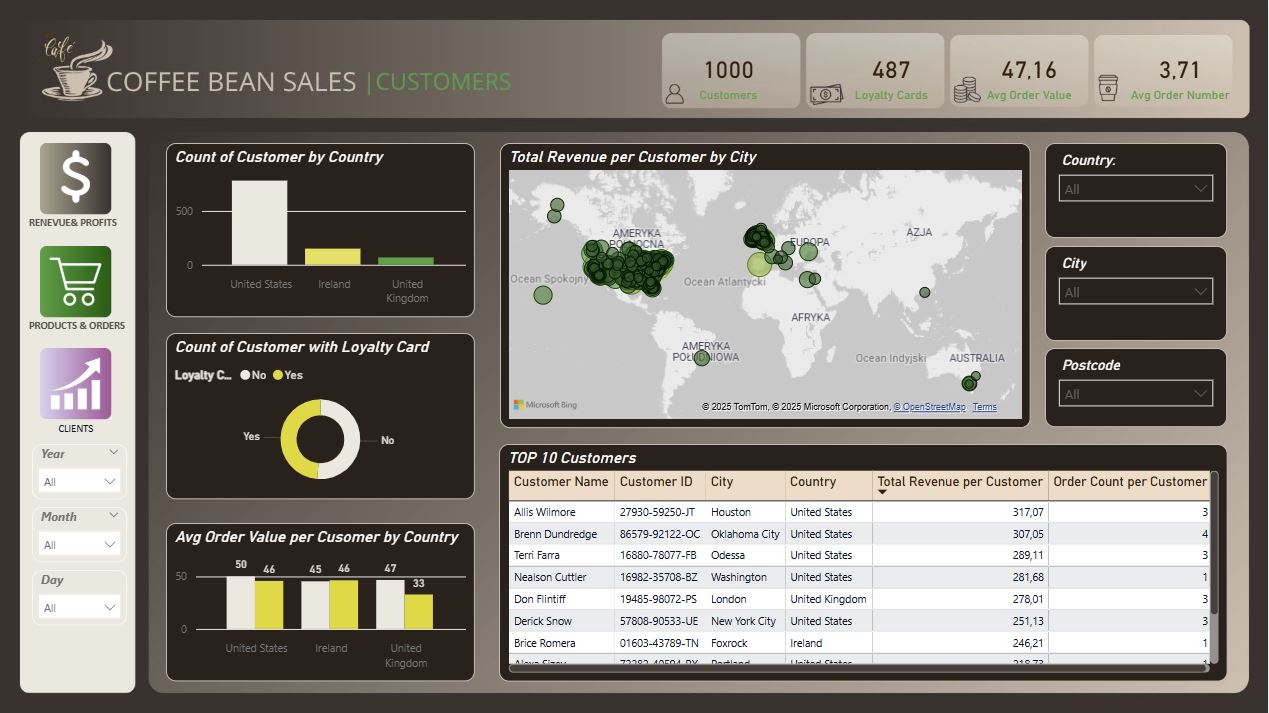Screen dimensions: 1269x713
Task: Click the Customers person icon
Action: click(675, 94)
